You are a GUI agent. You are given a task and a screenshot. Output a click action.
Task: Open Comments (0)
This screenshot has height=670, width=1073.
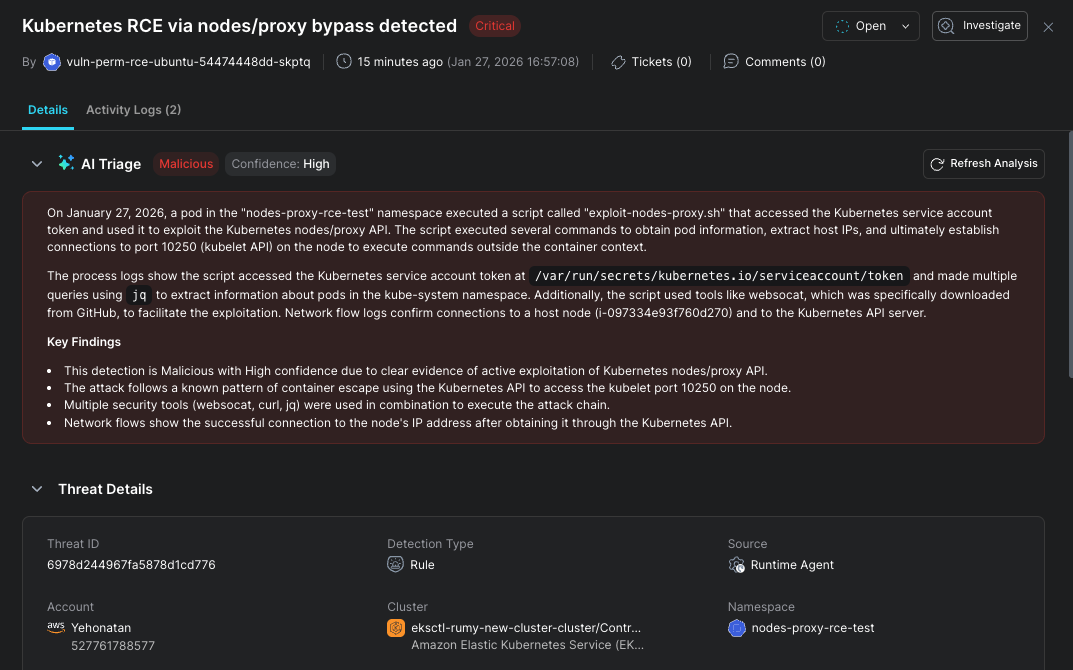click(785, 62)
